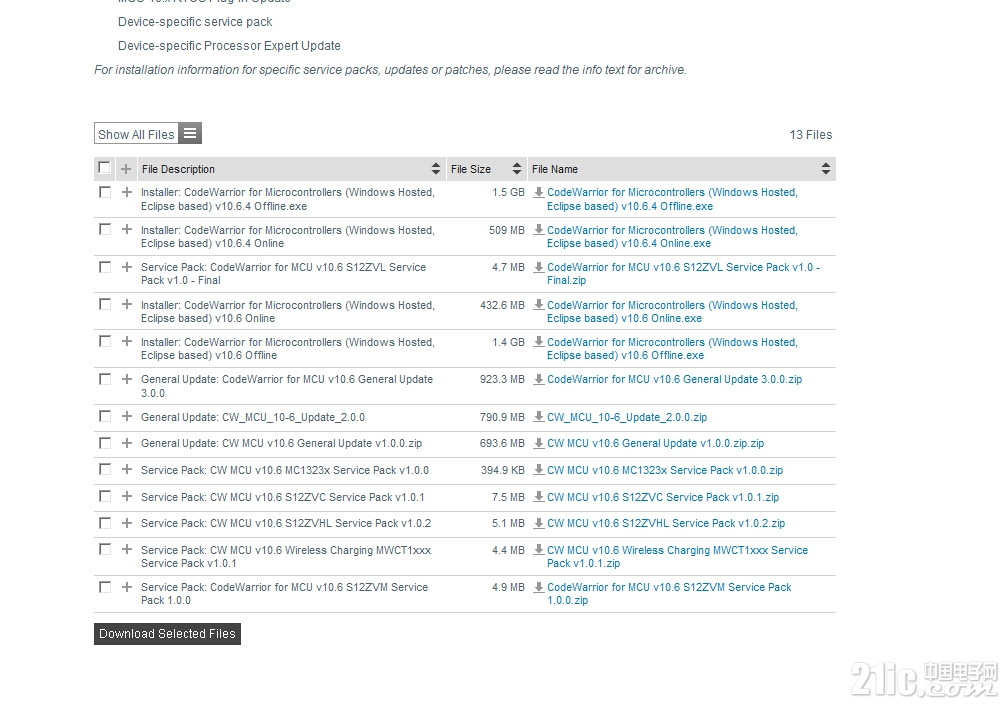
Task: Click download icon for v10.6.4 Online.exe
Action: coord(539,229)
